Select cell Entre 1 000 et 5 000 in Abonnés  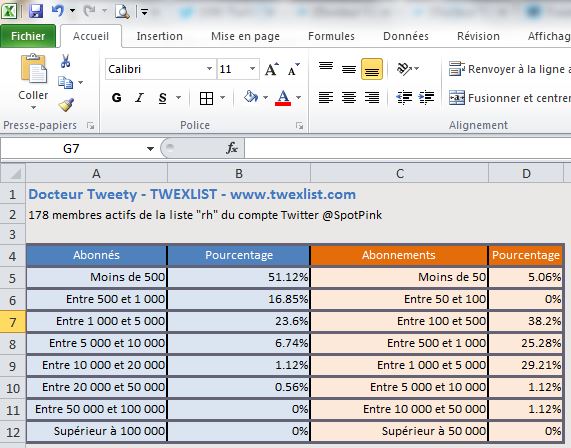(x=97, y=322)
